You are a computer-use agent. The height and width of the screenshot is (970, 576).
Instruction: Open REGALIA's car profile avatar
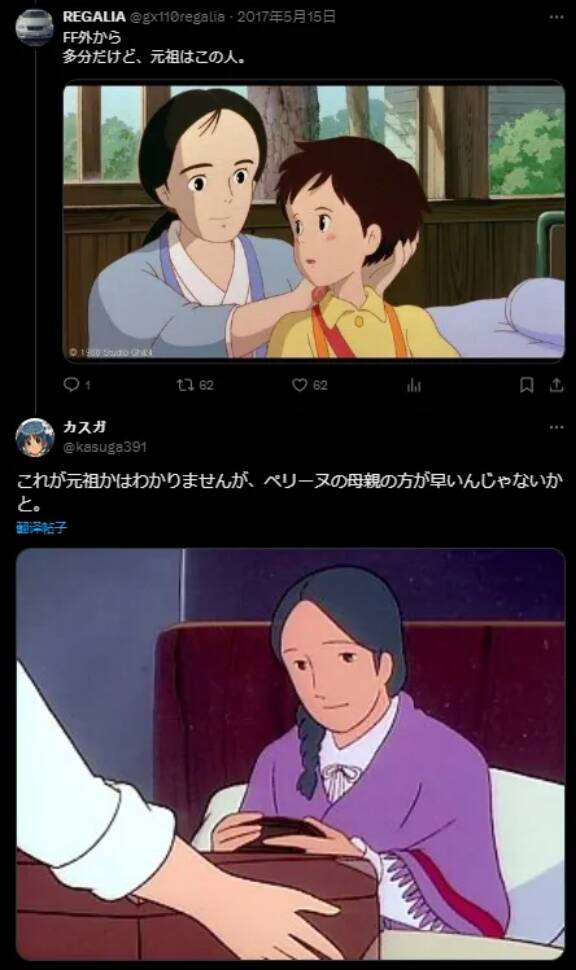pos(35,26)
